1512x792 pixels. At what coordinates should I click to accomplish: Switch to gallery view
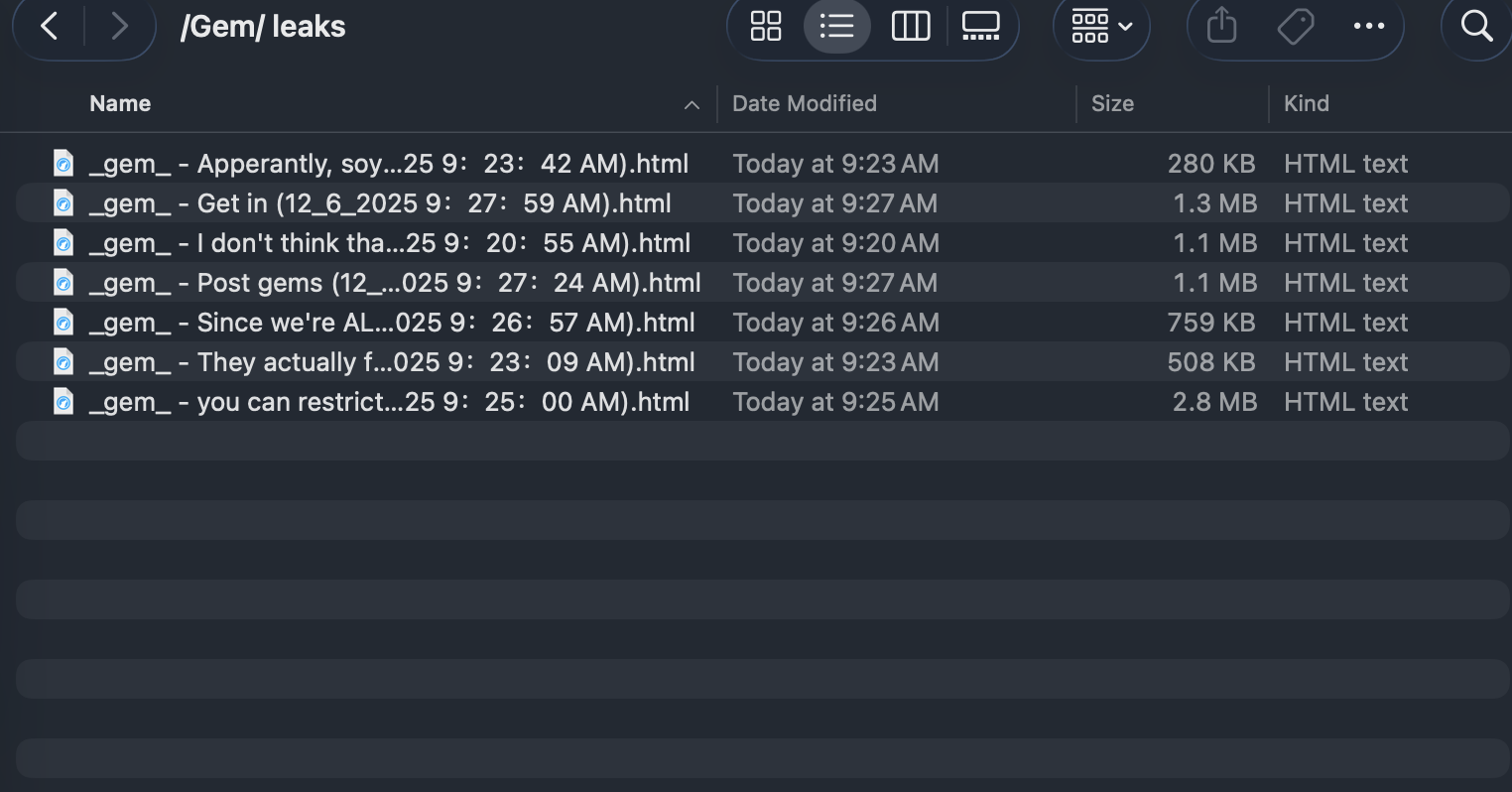pos(980,27)
